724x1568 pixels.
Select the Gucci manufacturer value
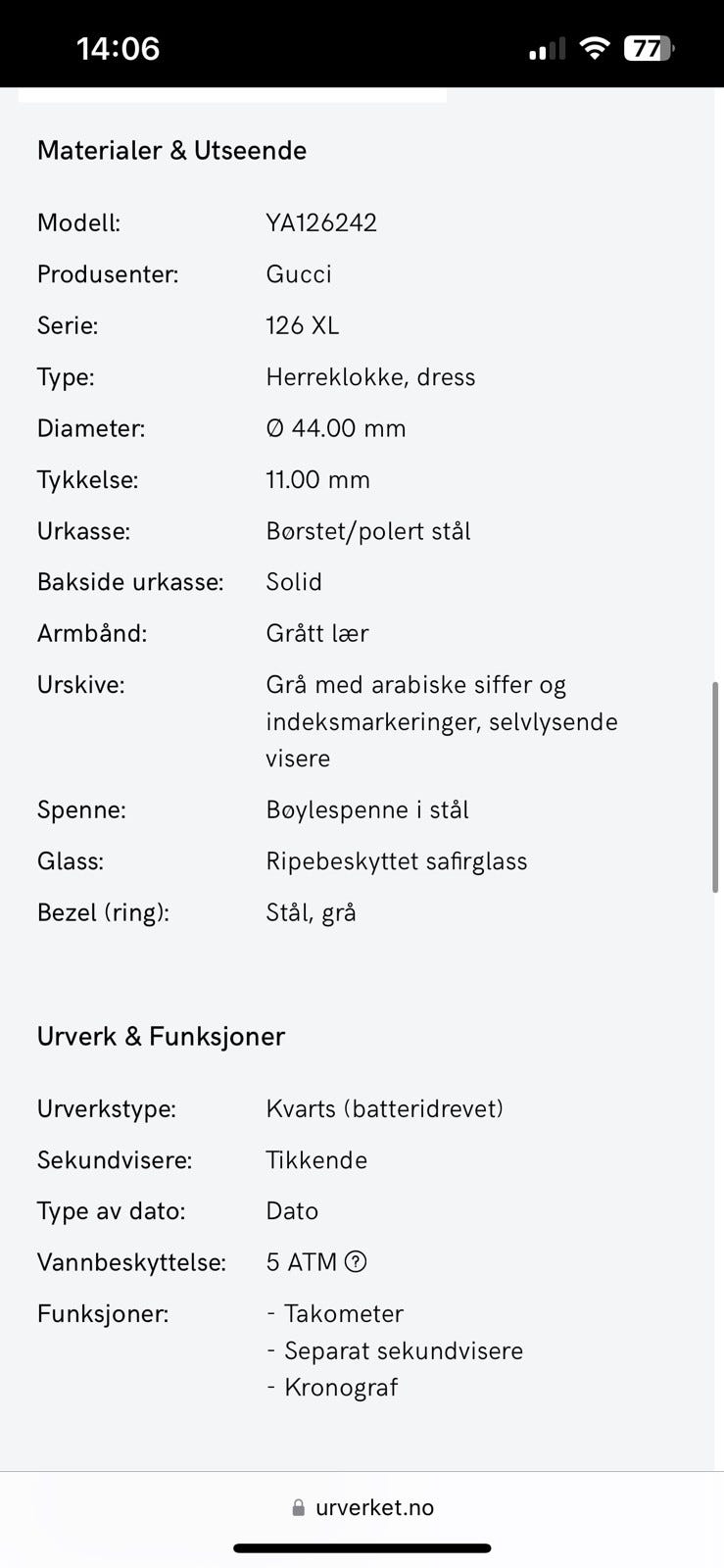298,274
